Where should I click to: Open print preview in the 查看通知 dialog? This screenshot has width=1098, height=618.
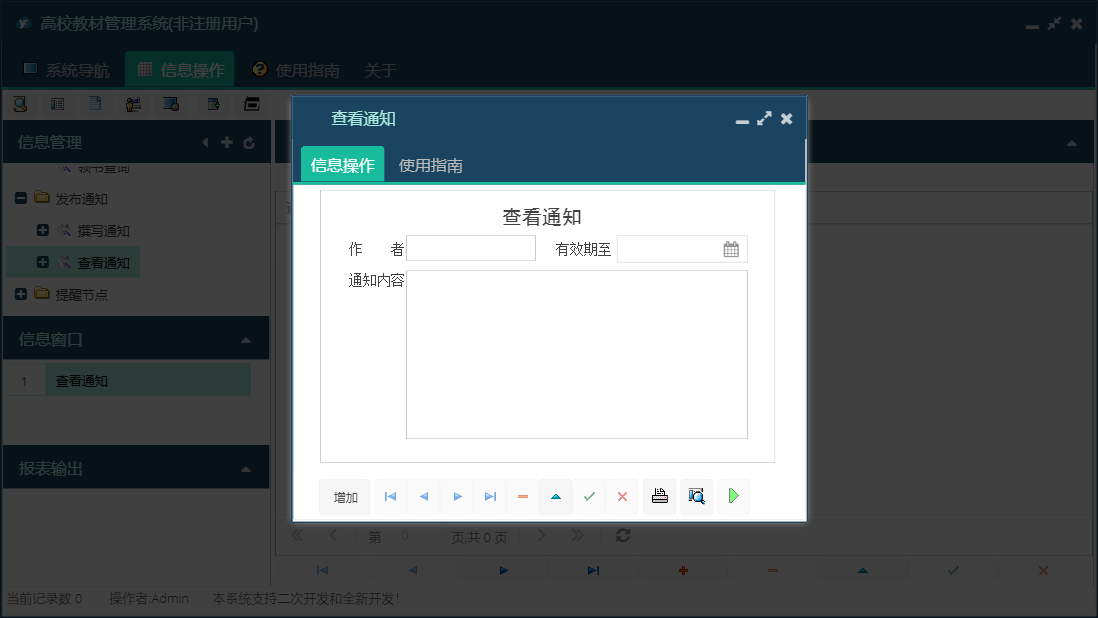click(696, 496)
